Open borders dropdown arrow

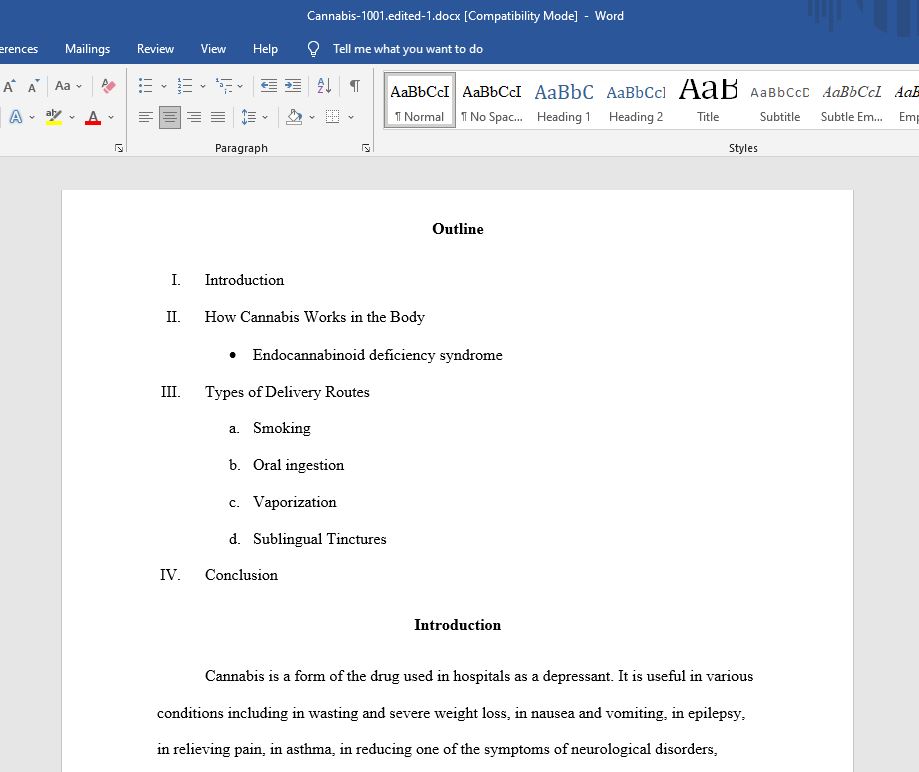tap(350, 117)
